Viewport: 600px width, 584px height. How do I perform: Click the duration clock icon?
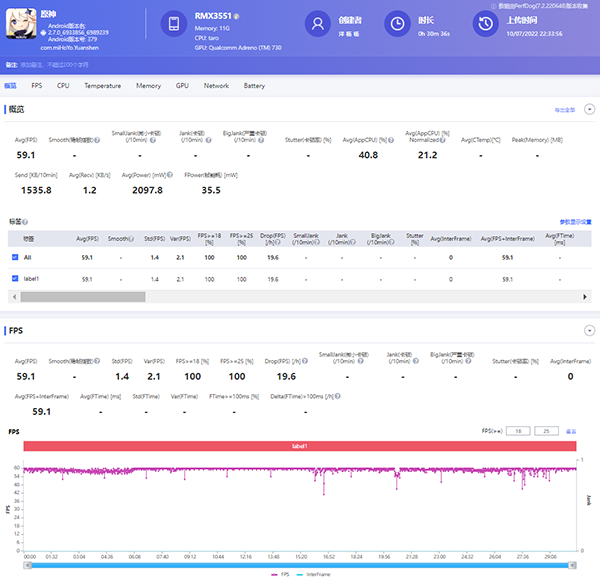pyautogui.click(x=397, y=25)
